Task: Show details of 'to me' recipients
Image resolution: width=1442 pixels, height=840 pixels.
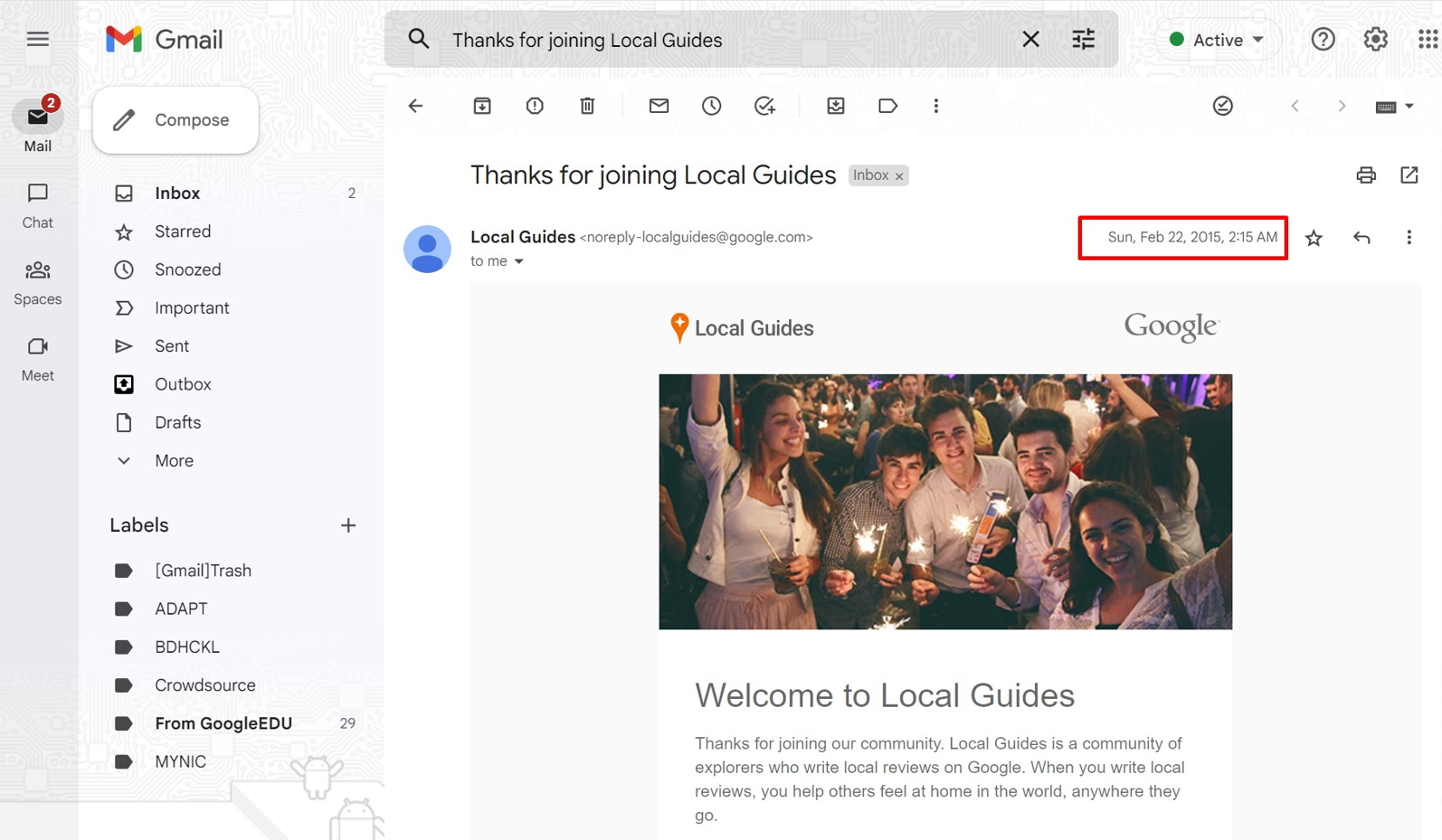Action: pyautogui.click(x=518, y=261)
